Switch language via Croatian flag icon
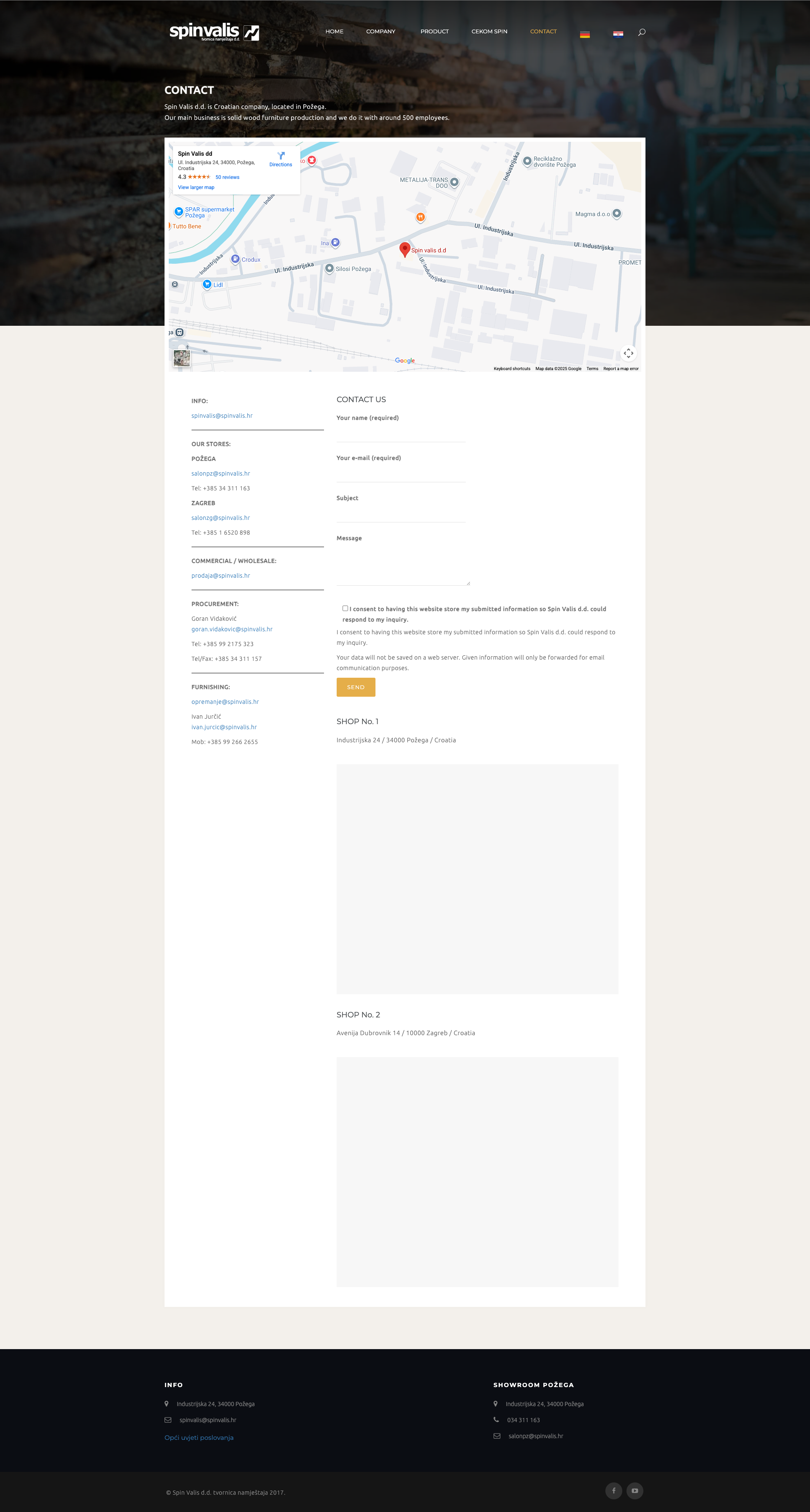This screenshot has height=1512, width=810. 618,34
